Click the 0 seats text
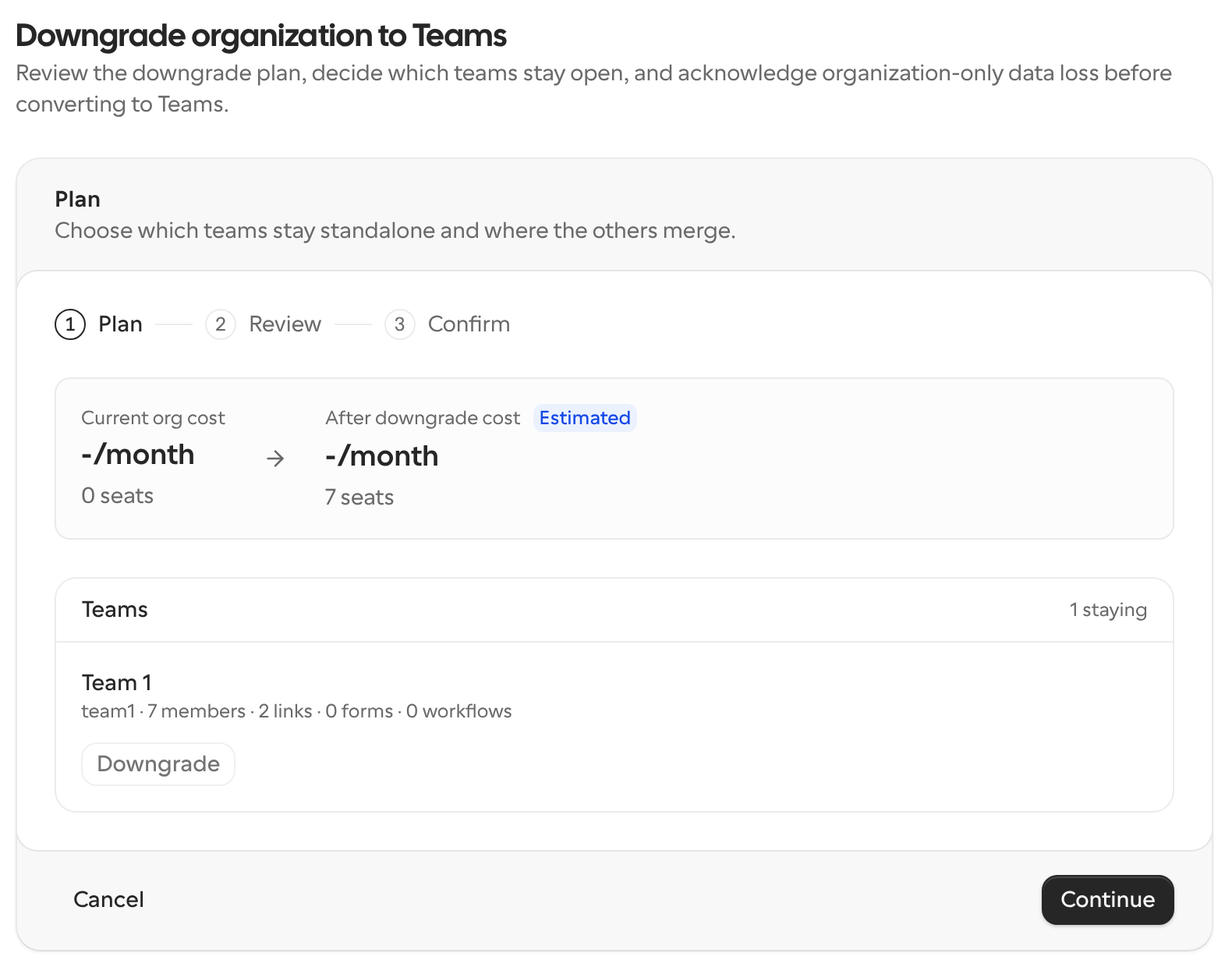Screen dimensions: 1232x967 pyautogui.click(x=118, y=496)
